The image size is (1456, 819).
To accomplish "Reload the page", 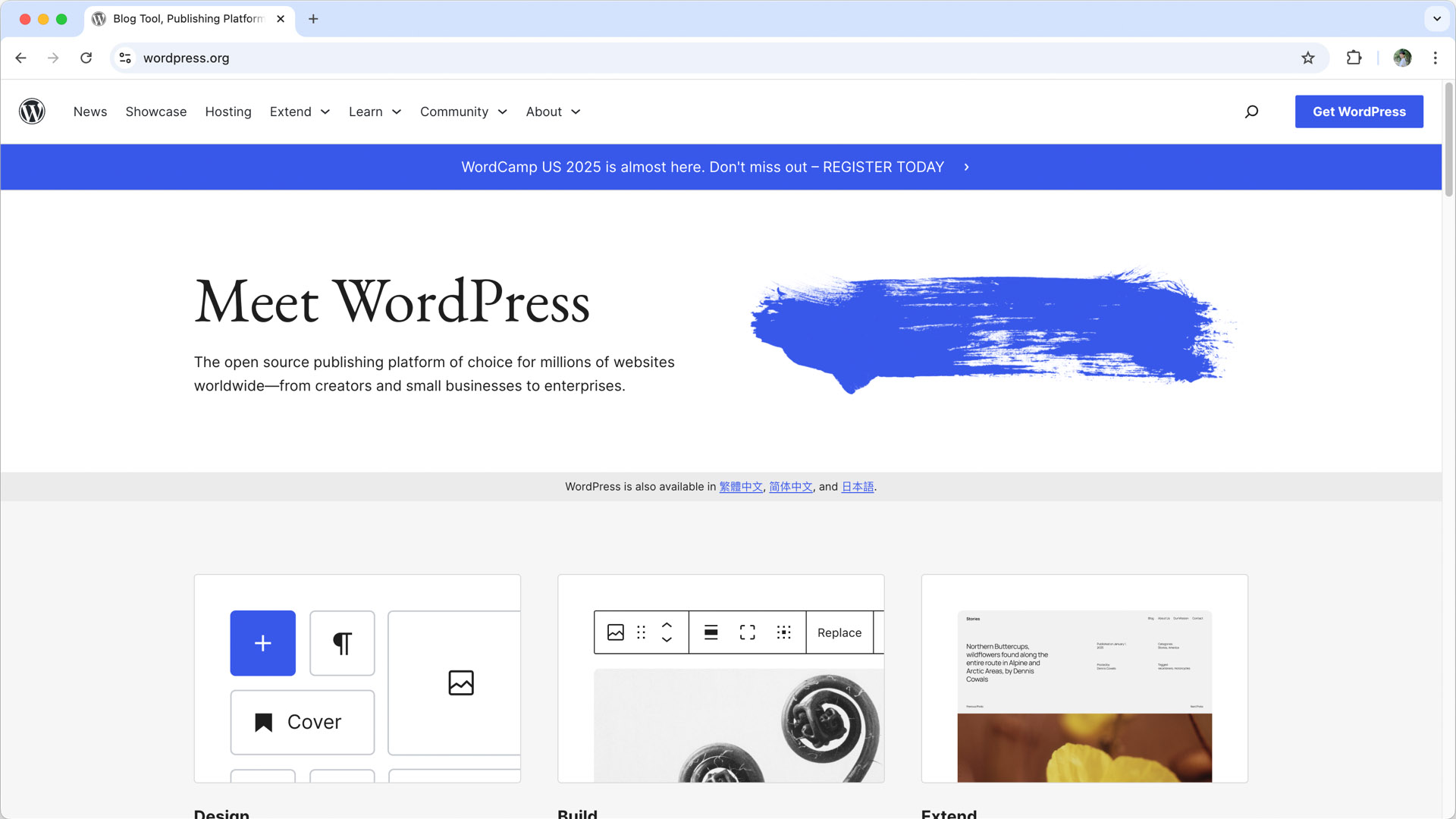I will pyautogui.click(x=86, y=58).
